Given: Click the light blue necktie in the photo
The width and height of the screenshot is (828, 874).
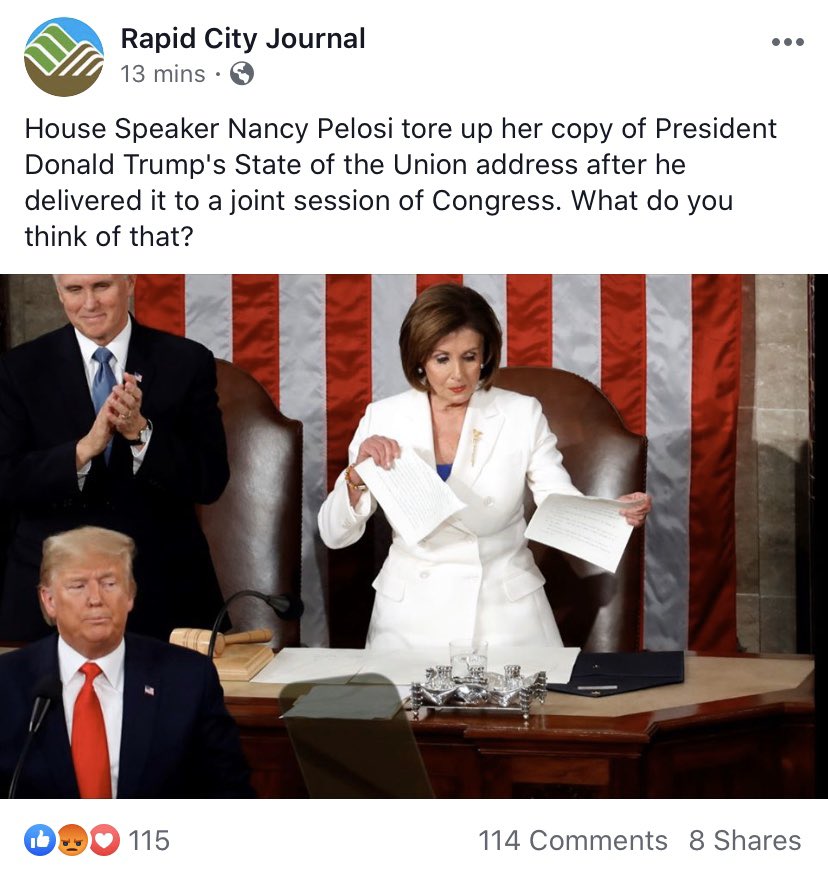Looking at the screenshot, I should coord(103,390).
